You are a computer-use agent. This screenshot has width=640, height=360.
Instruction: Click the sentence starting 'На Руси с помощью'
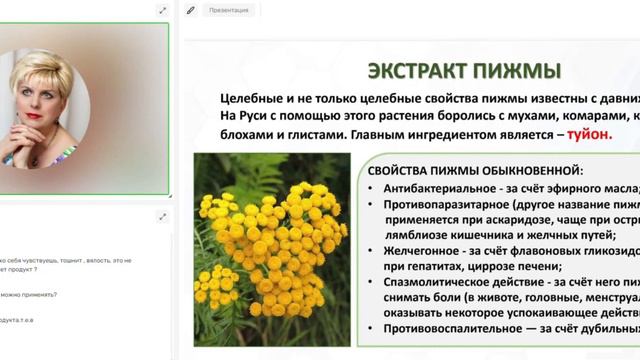click(430, 116)
